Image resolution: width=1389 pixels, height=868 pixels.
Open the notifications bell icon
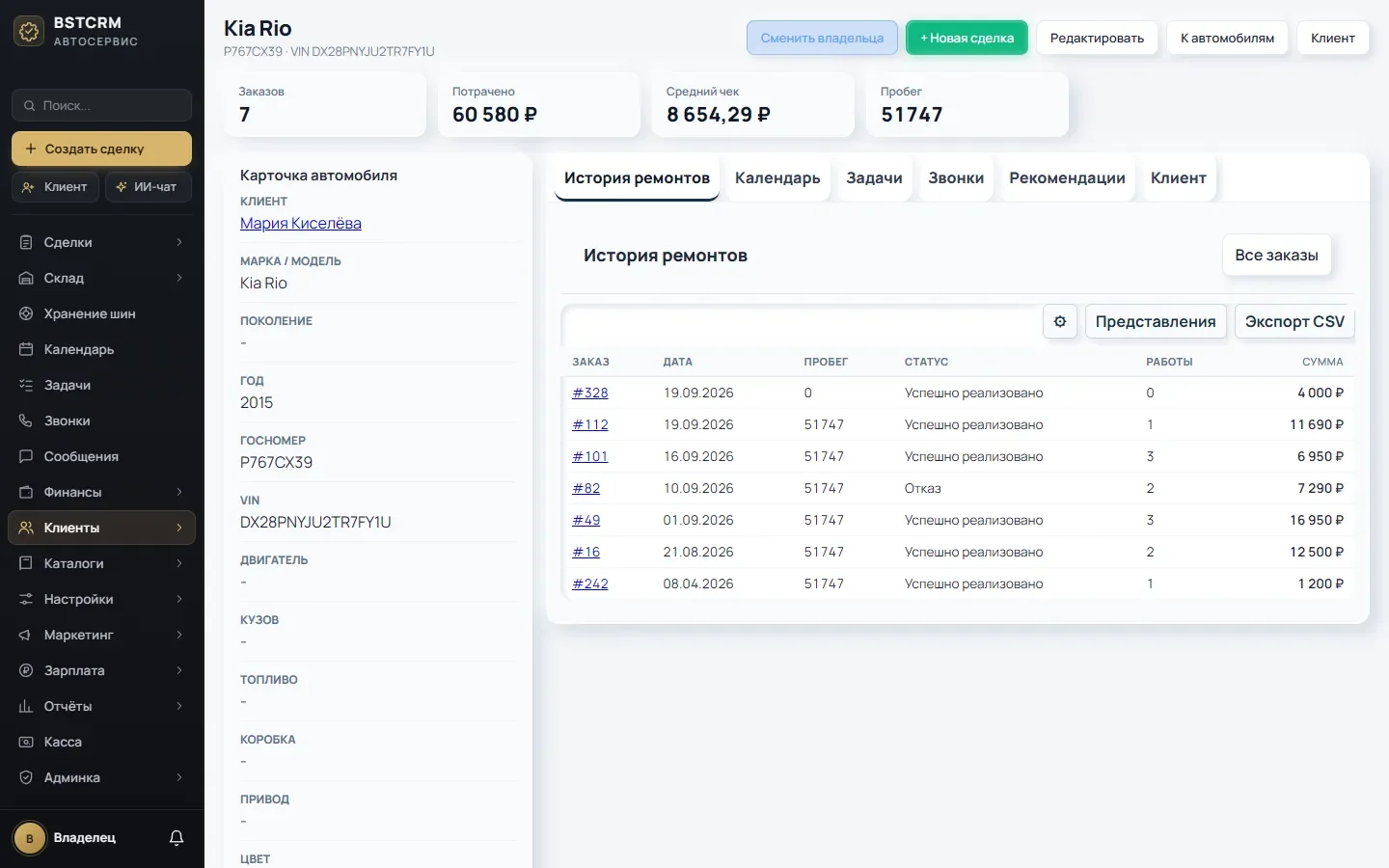[x=177, y=838]
